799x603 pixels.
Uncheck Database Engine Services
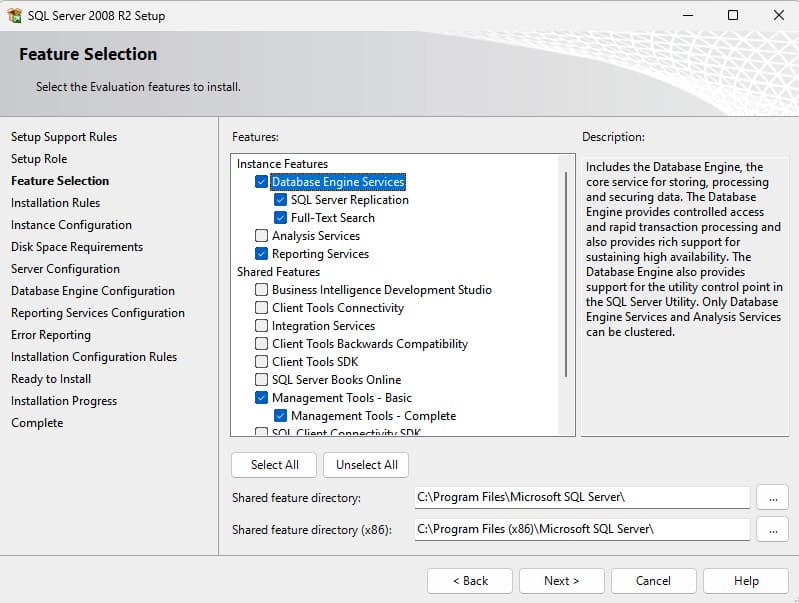pos(262,182)
